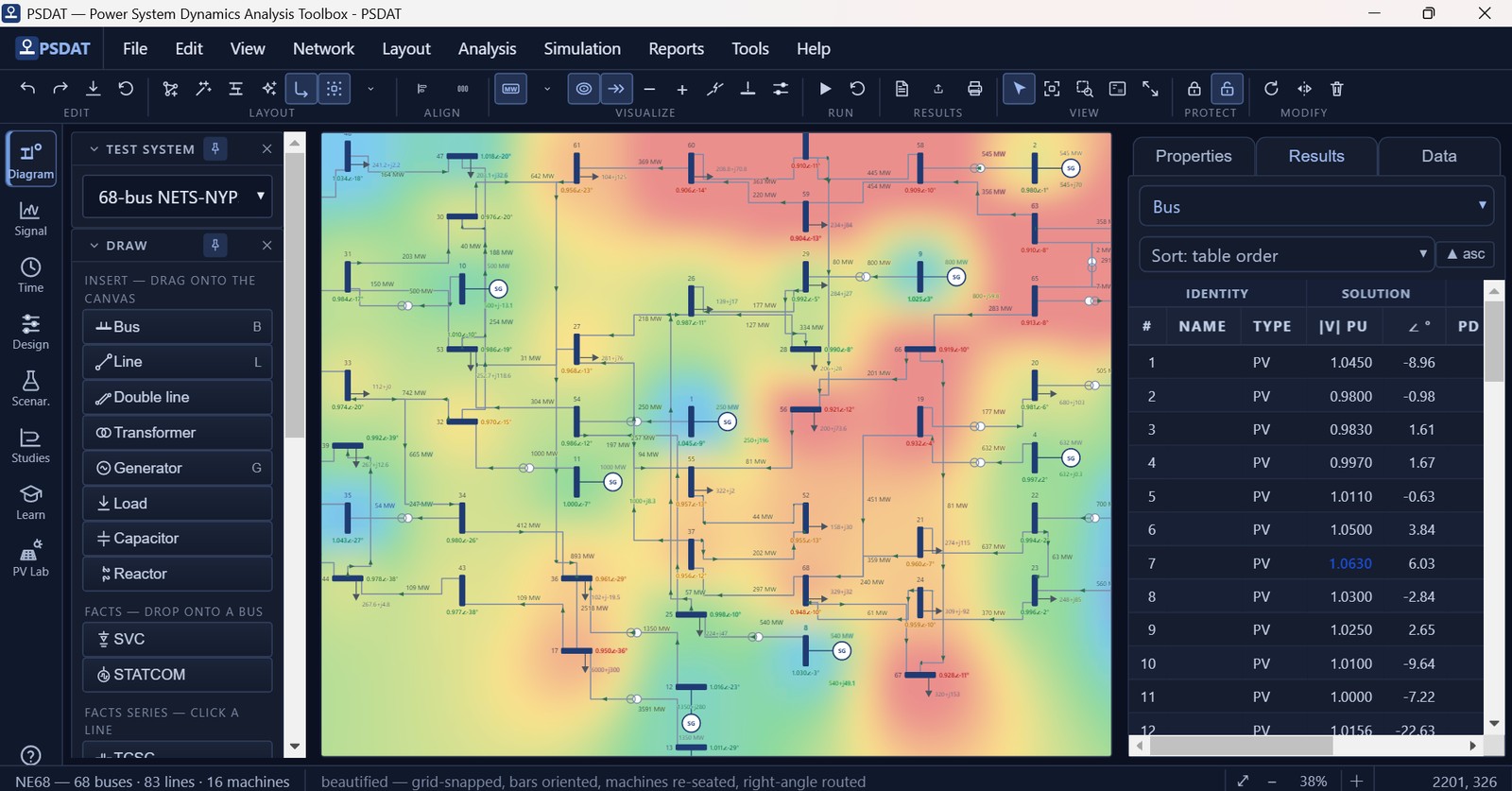This screenshot has width=1512, height=791.
Task: Close the DRAW panel with X
Action: click(x=266, y=246)
